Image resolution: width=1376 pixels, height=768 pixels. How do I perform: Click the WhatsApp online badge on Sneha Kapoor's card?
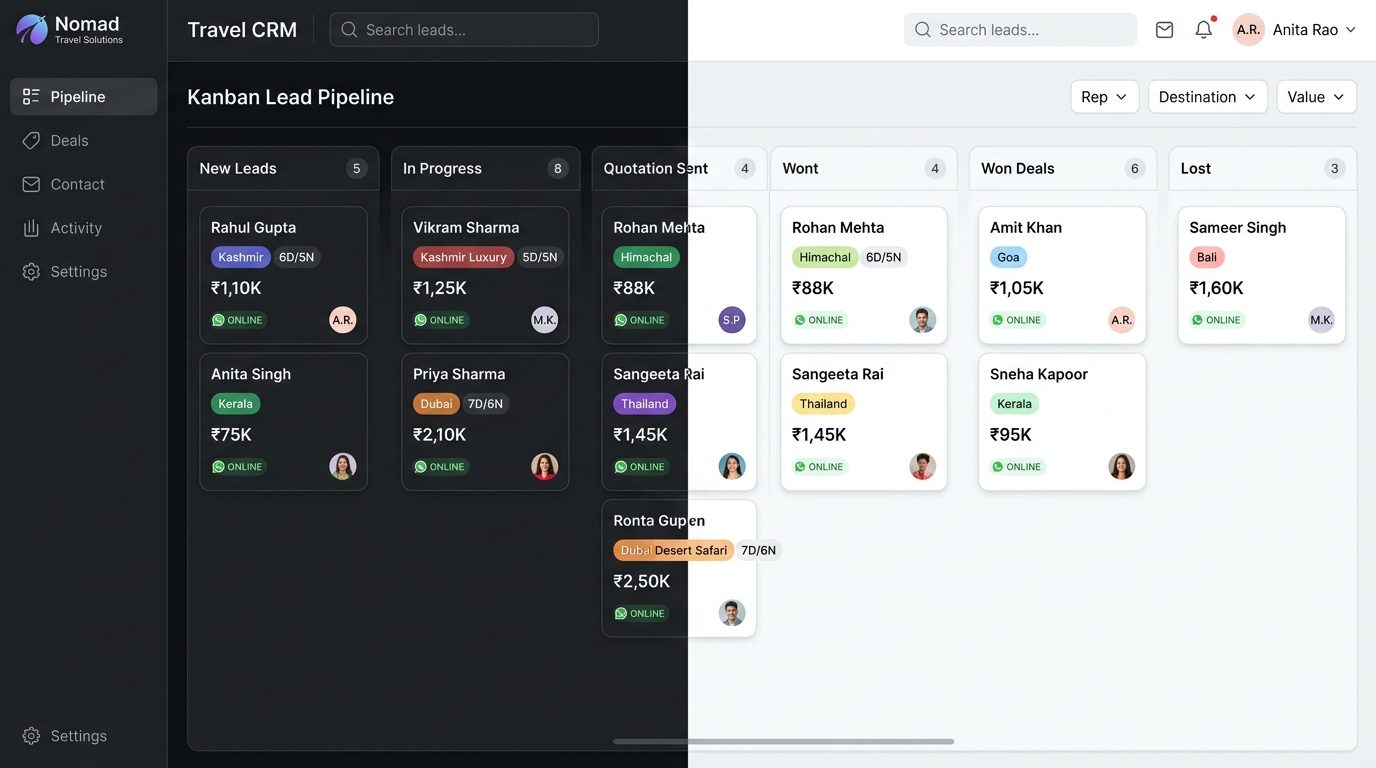click(1018, 467)
